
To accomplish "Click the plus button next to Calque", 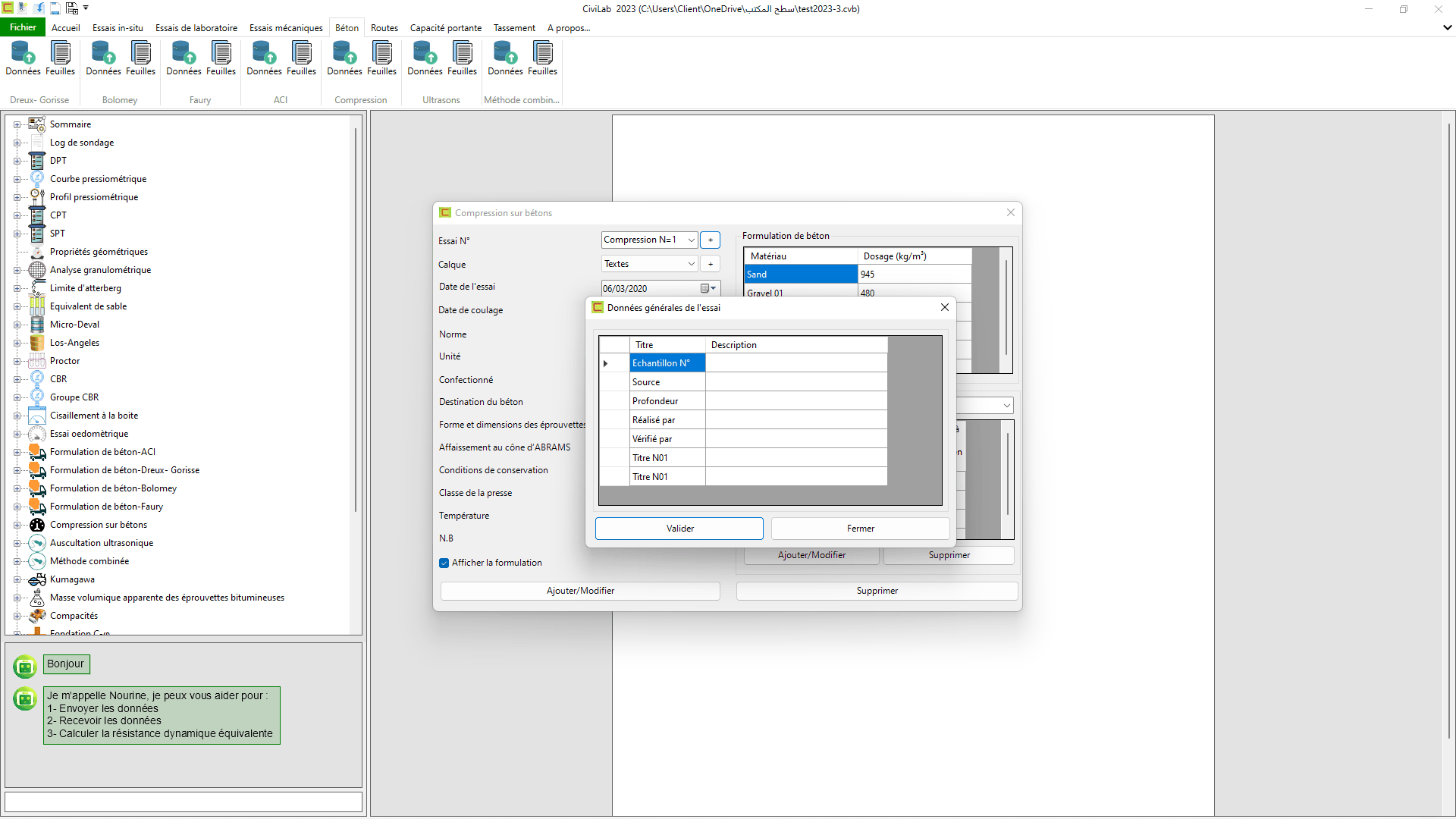I will (x=710, y=264).
